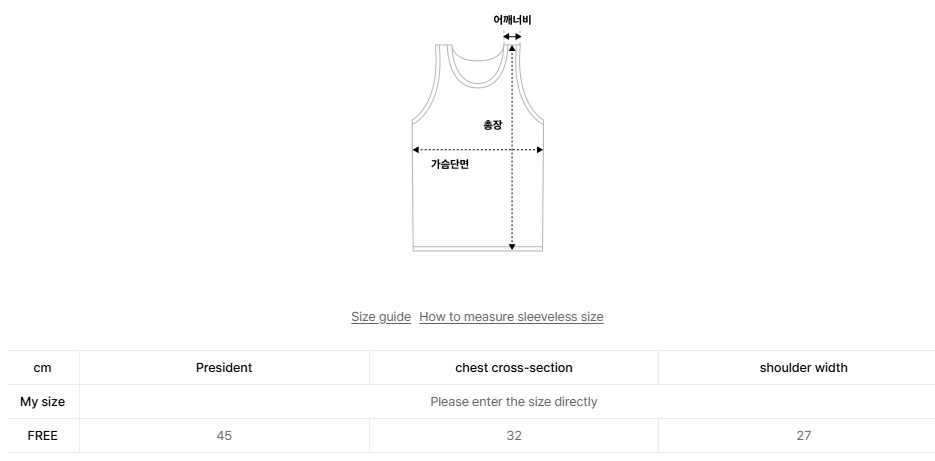
Task: Click the Please enter the size directly field
Action: (514, 402)
